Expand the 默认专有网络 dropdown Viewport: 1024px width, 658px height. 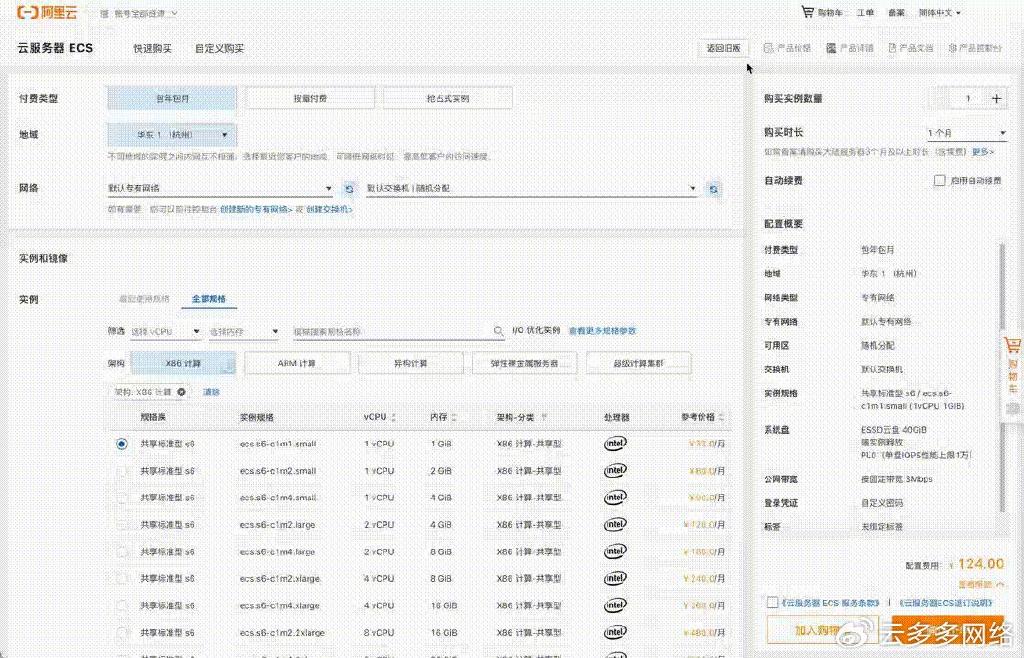(221, 188)
